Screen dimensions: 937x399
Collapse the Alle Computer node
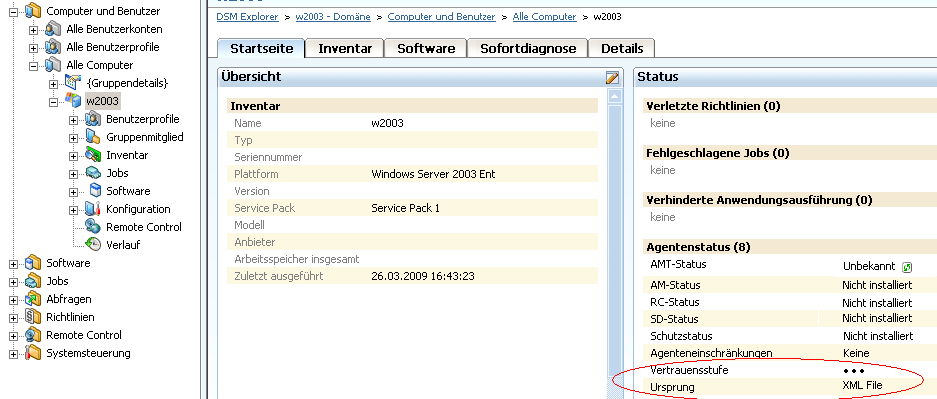pyautogui.click(x=33, y=66)
